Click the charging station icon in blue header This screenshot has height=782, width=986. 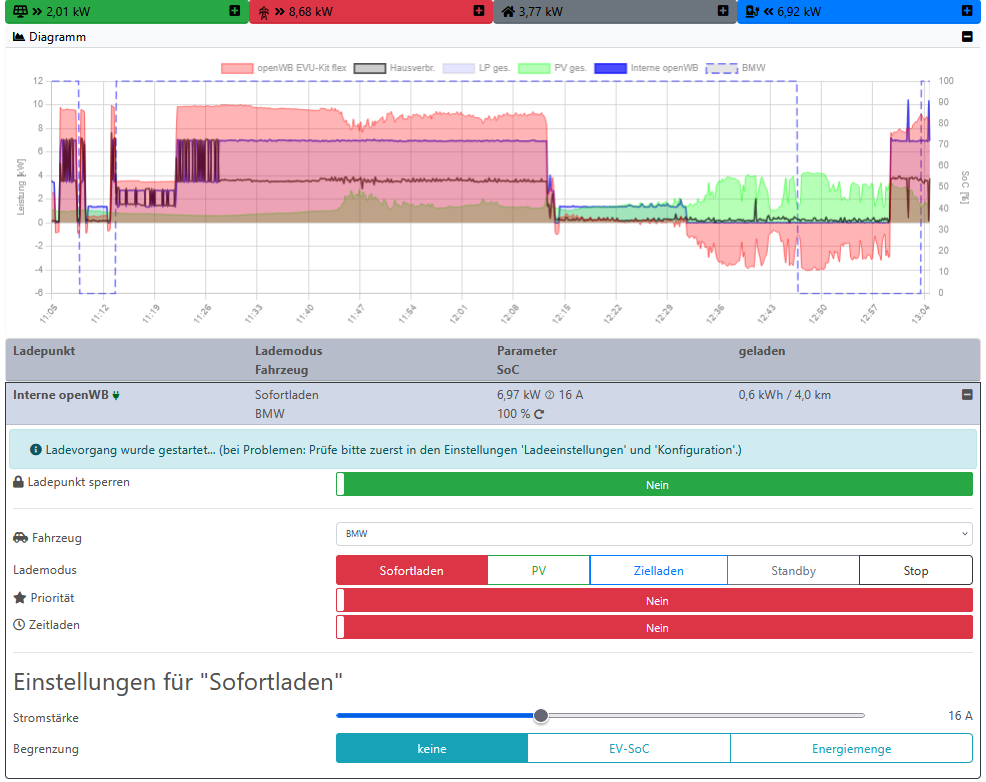pyautogui.click(x=751, y=11)
